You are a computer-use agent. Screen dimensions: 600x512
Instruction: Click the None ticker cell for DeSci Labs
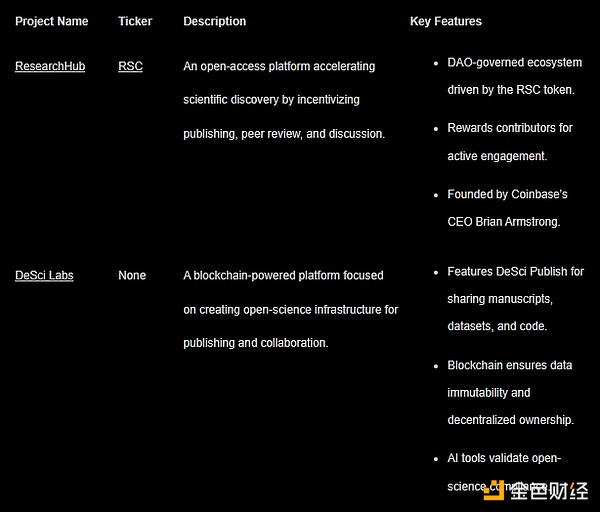132,275
